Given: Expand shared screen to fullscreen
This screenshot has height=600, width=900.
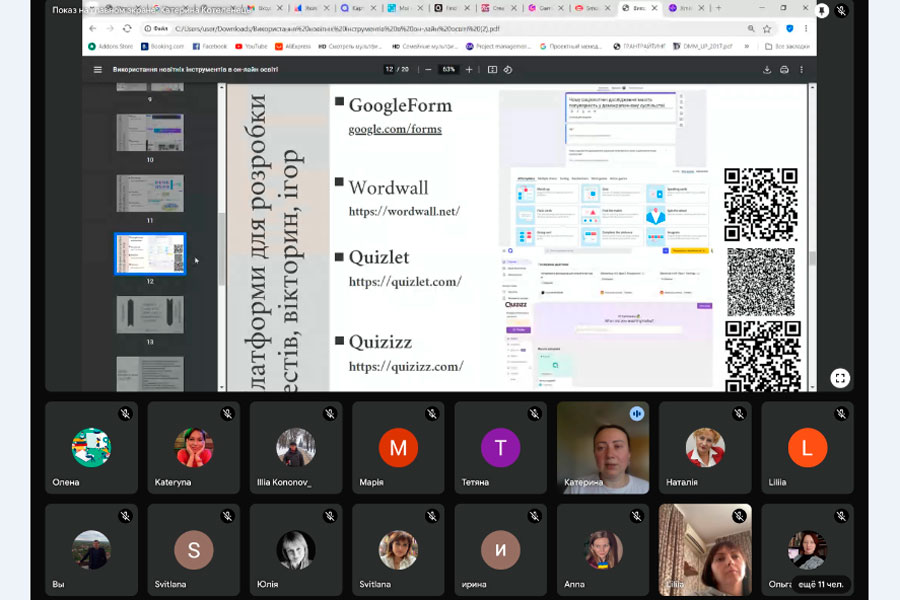Looking at the screenshot, I should click(840, 378).
